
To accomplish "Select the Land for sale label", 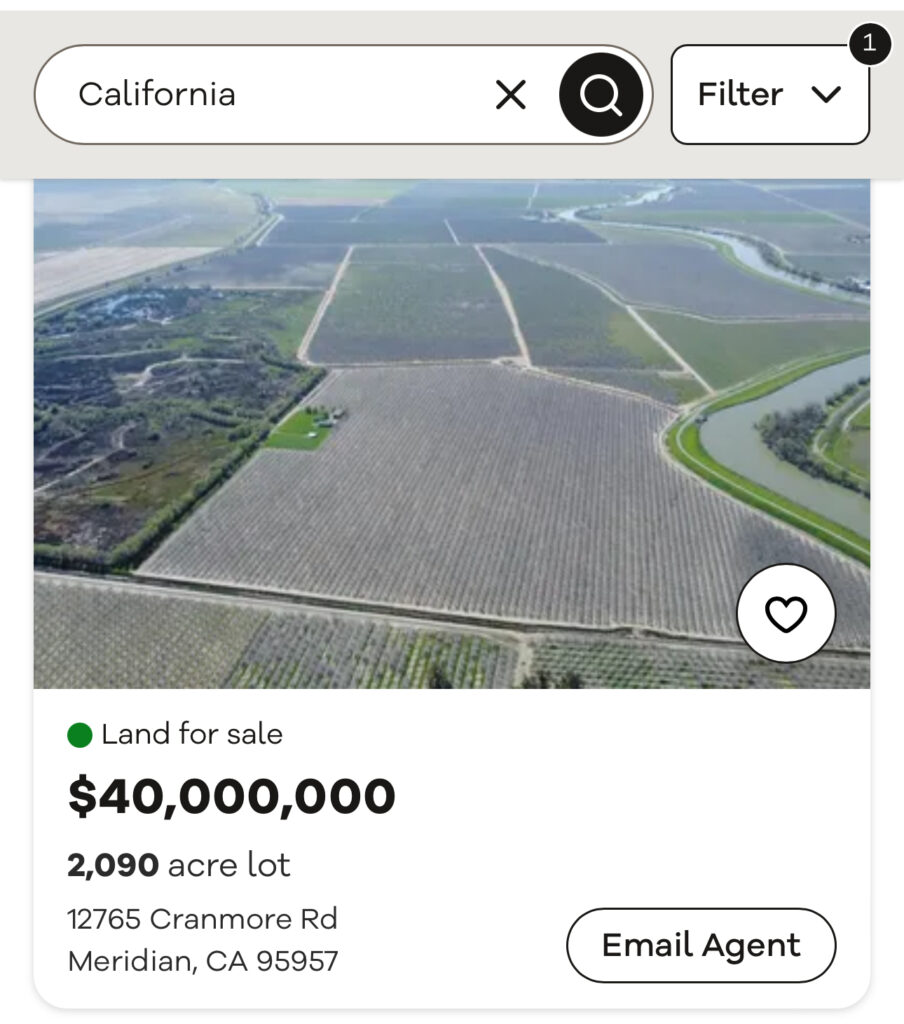I will [192, 735].
